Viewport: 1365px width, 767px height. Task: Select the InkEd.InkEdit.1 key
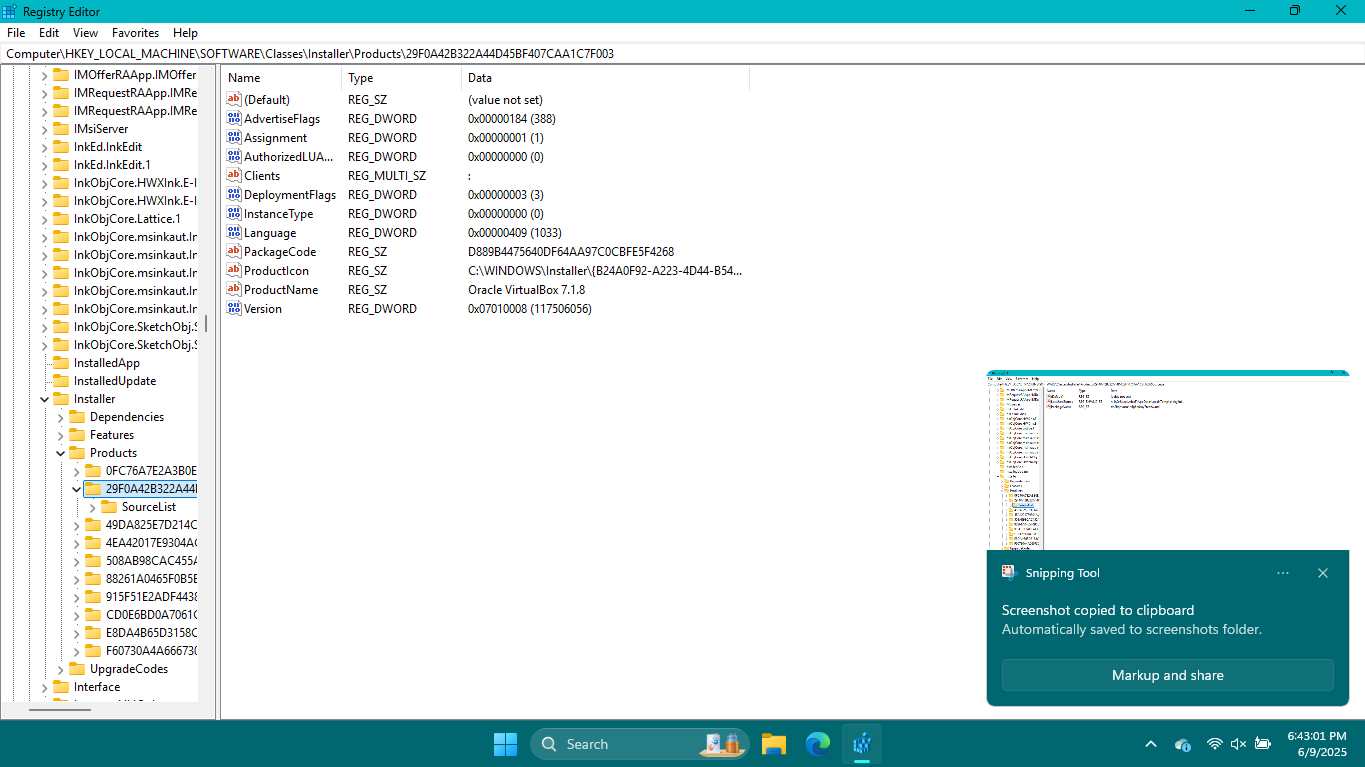pos(112,165)
